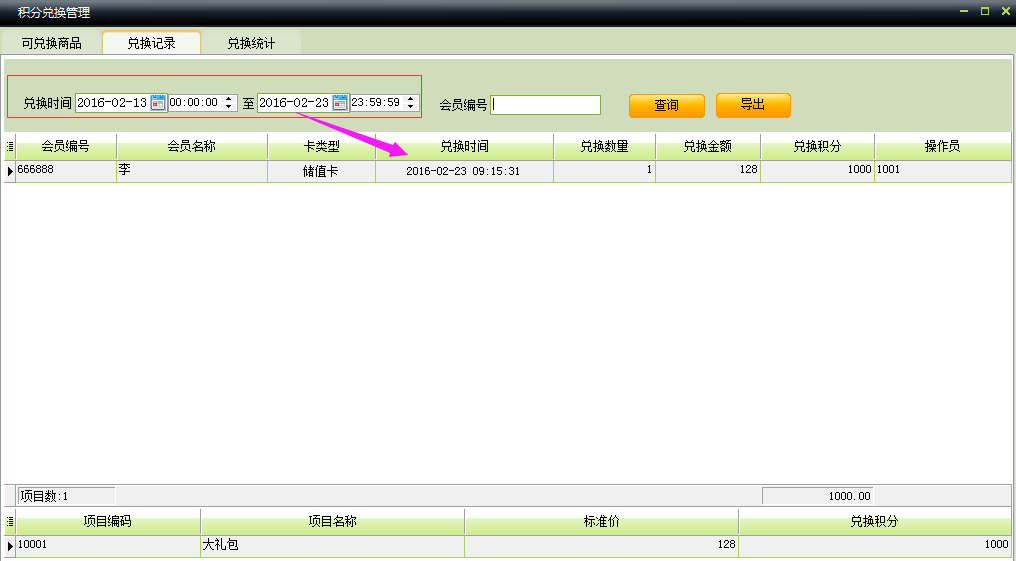1016x561 pixels.
Task: Minimize the 积分兑换管理 window
Action: click(x=964, y=12)
